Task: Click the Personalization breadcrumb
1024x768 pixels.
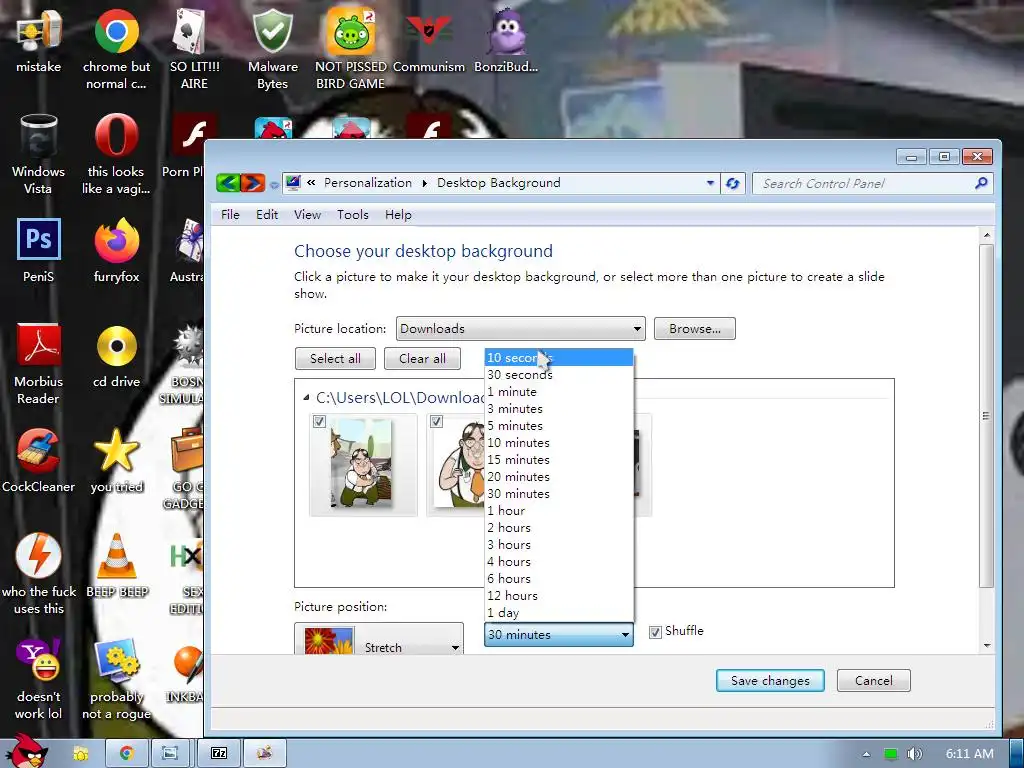Action: (368, 183)
